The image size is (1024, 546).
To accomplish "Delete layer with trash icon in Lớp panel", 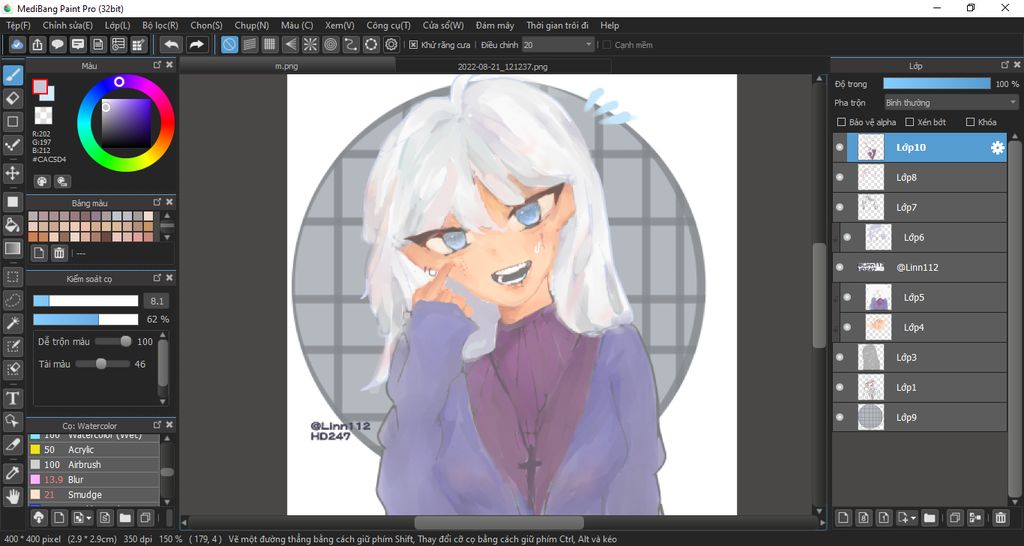I will (1000, 518).
